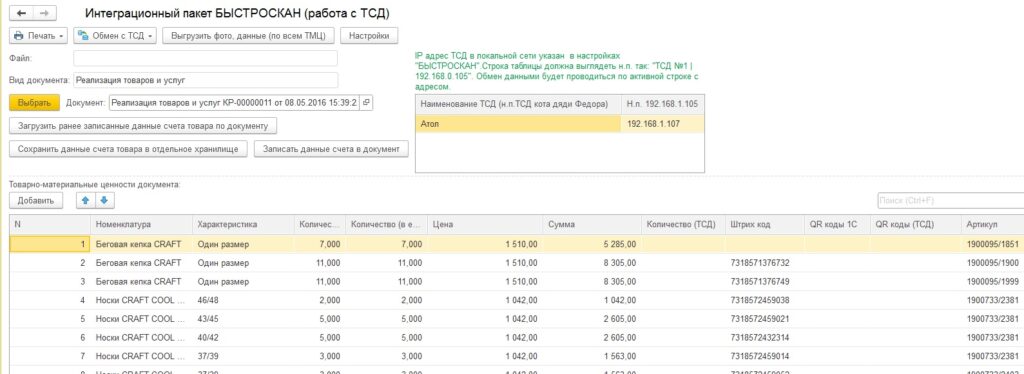Click the Штрих код column header
Image resolution: width=1024 pixels, height=374 pixels.
(x=765, y=225)
